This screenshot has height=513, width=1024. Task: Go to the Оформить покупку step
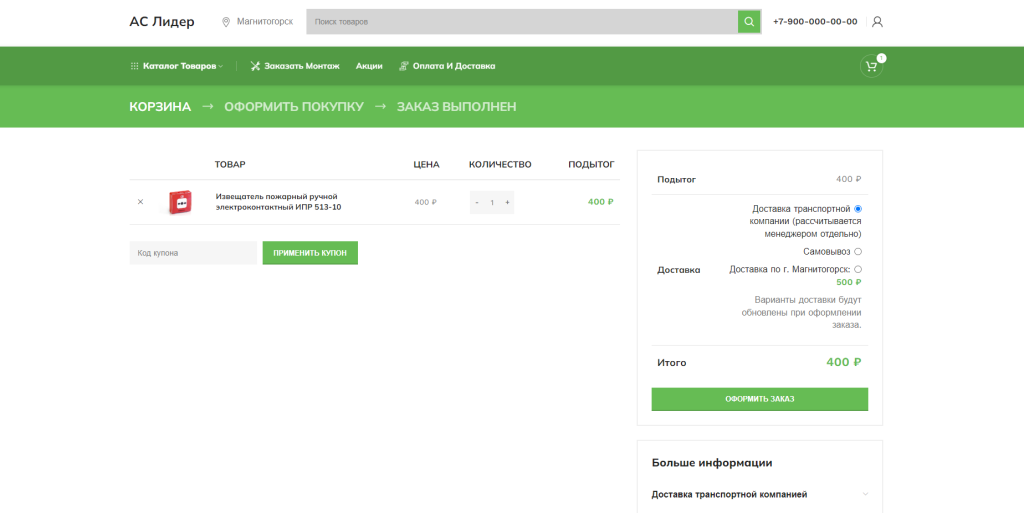click(294, 107)
